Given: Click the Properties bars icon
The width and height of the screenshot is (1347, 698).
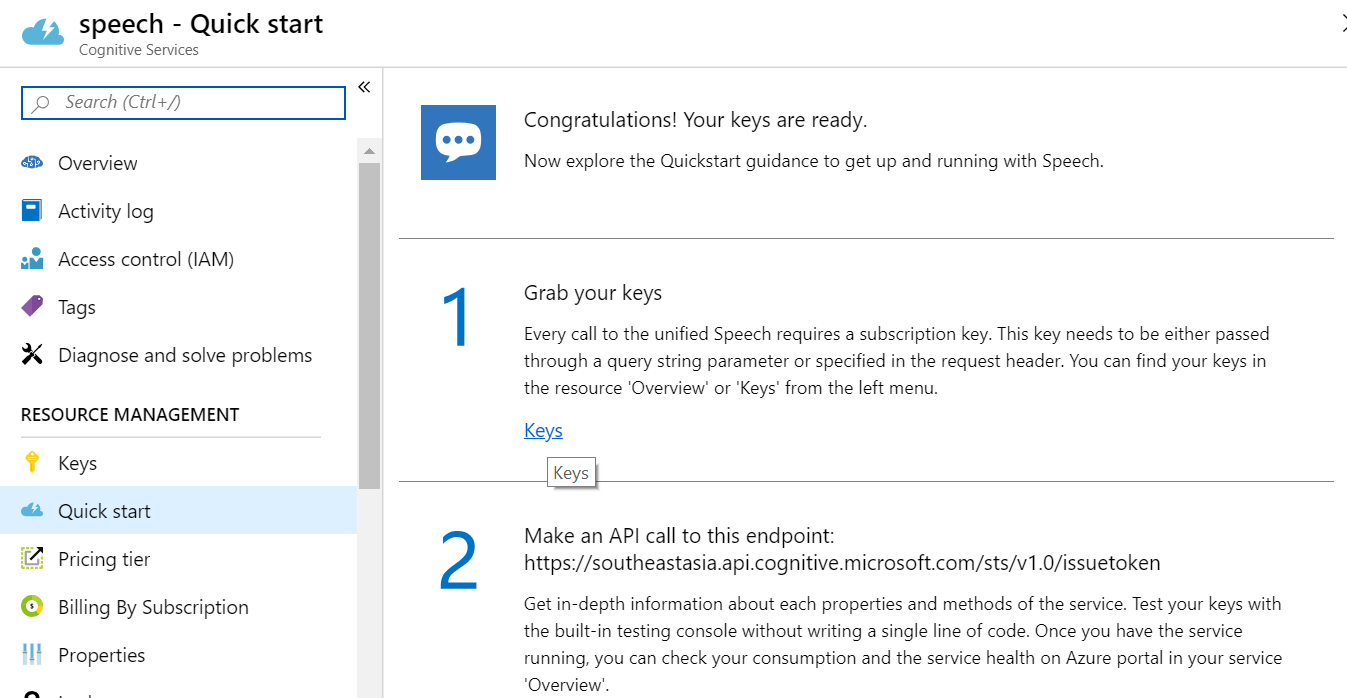Looking at the screenshot, I should [32, 655].
